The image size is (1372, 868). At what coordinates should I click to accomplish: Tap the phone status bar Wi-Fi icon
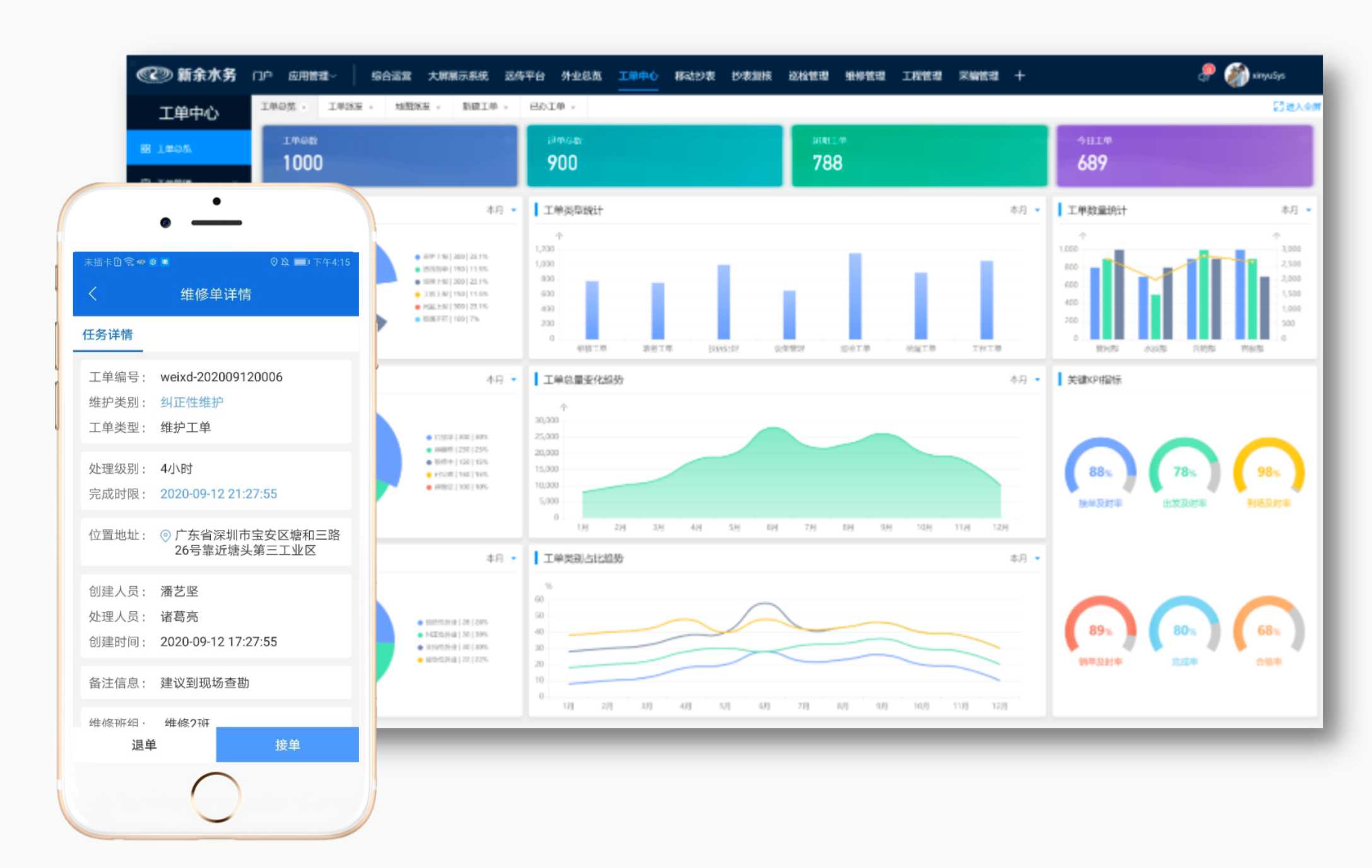click(x=129, y=262)
